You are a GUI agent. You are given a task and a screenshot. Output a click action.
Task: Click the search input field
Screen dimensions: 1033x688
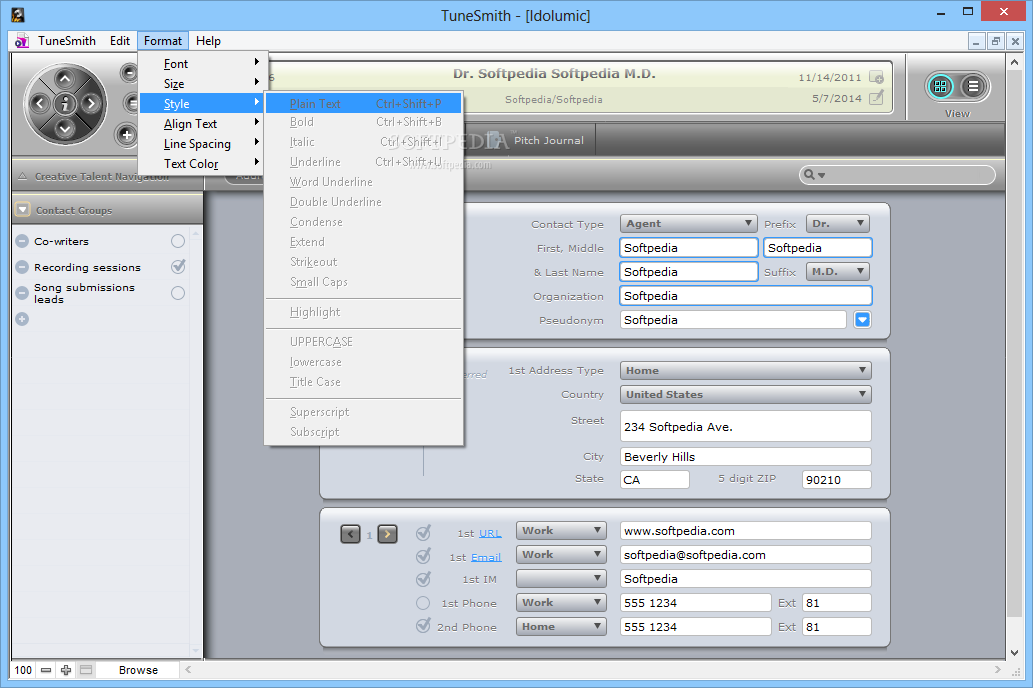point(897,175)
